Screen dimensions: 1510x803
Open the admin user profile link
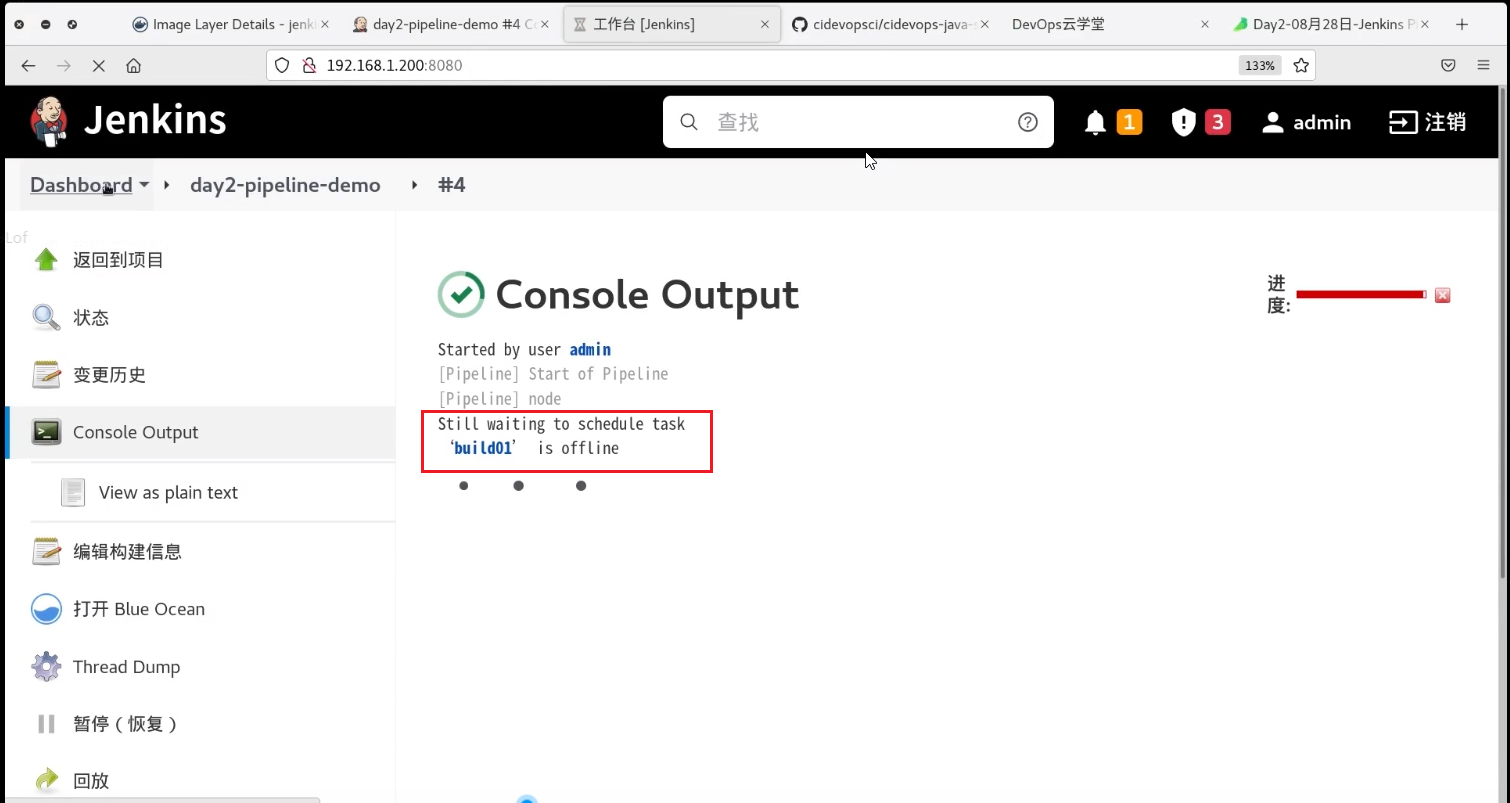pyautogui.click(x=1306, y=122)
